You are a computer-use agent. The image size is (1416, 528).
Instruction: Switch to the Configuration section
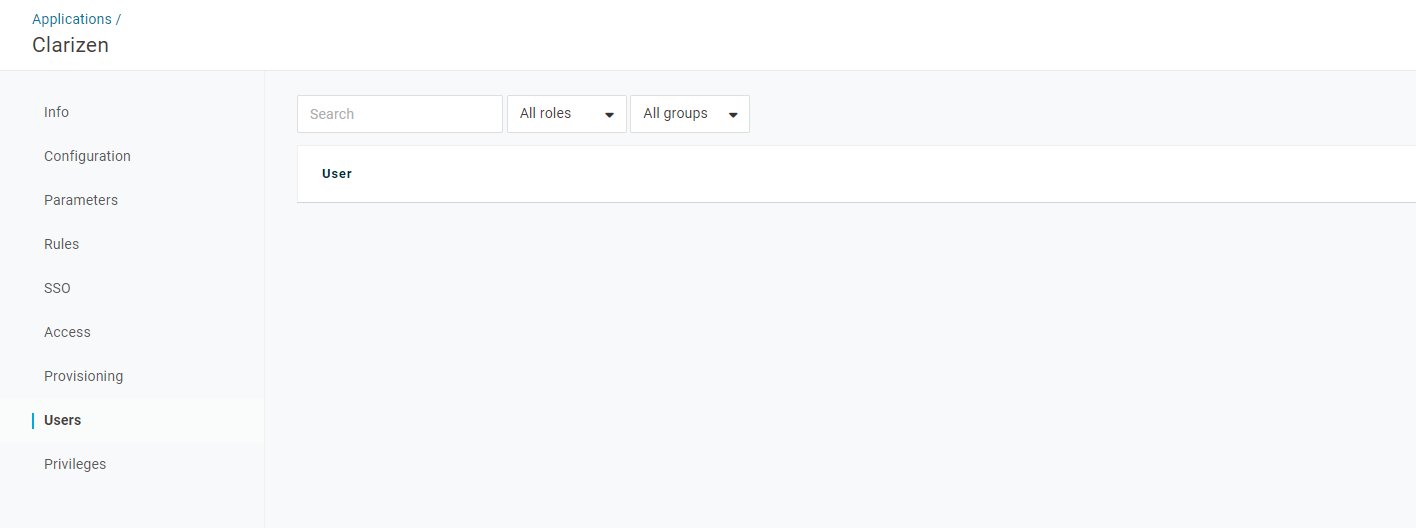pos(87,156)
